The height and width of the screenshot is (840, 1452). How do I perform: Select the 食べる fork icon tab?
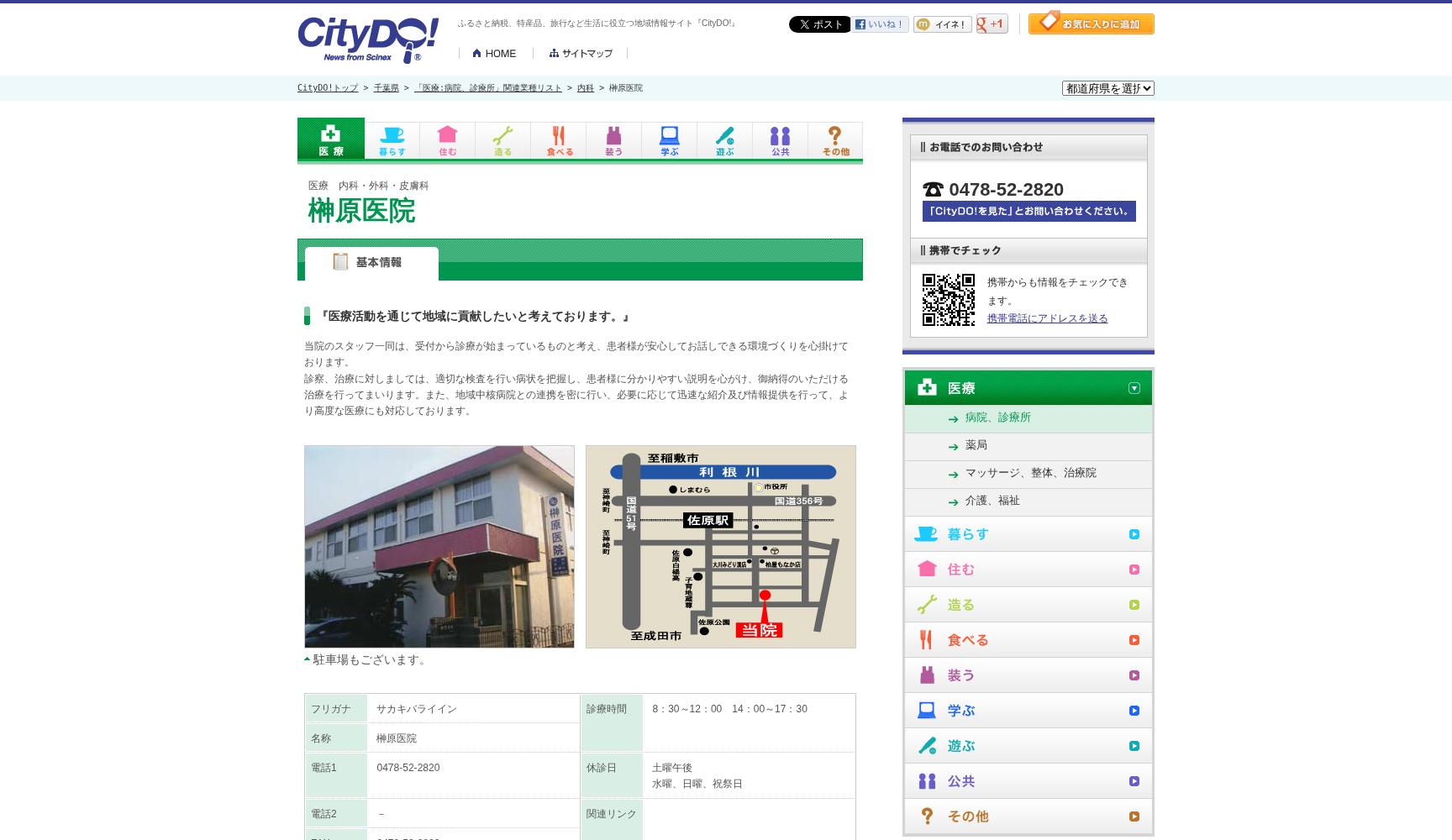coord(559,140)
